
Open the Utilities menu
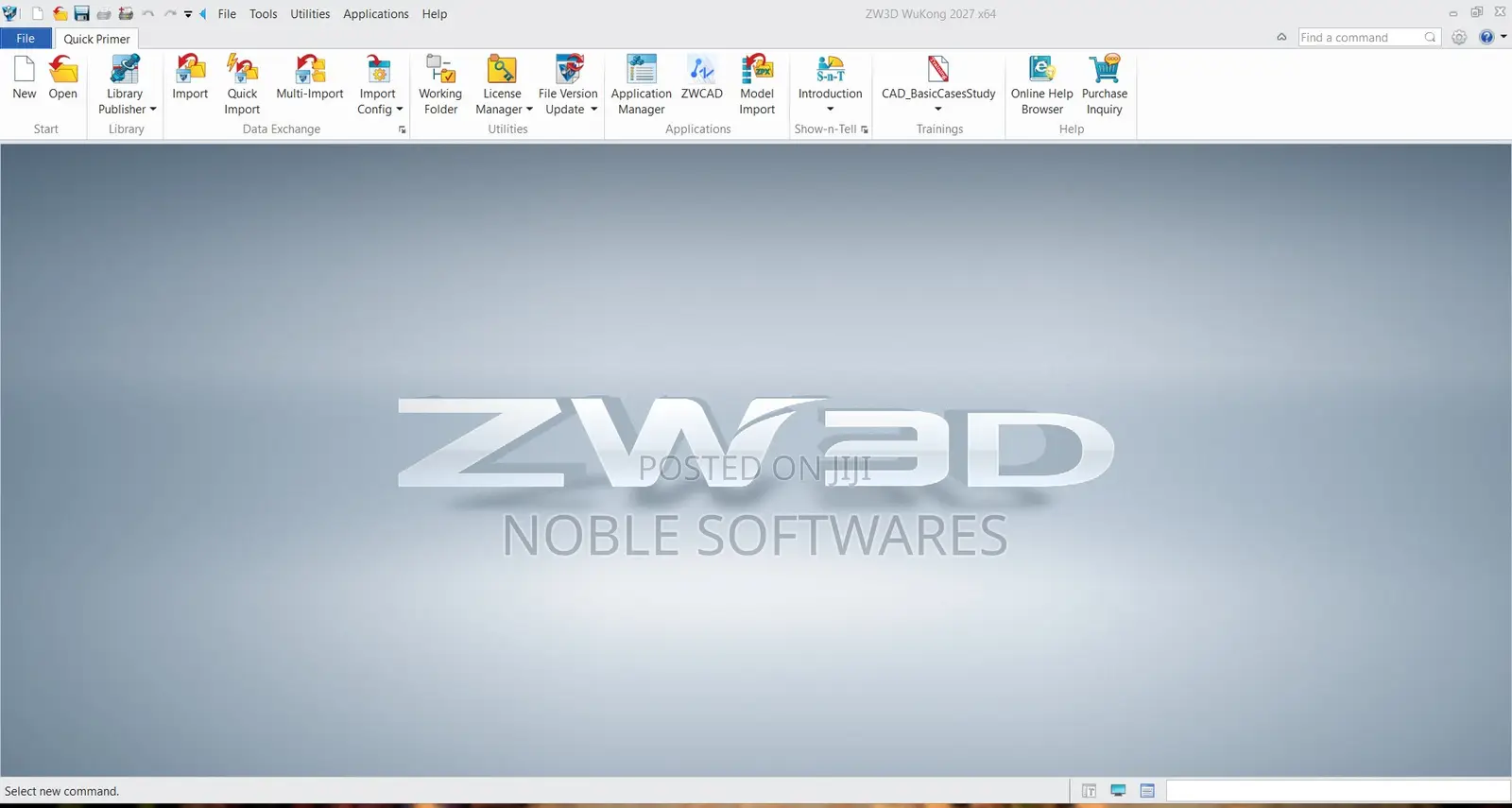(x=310, y=14)
